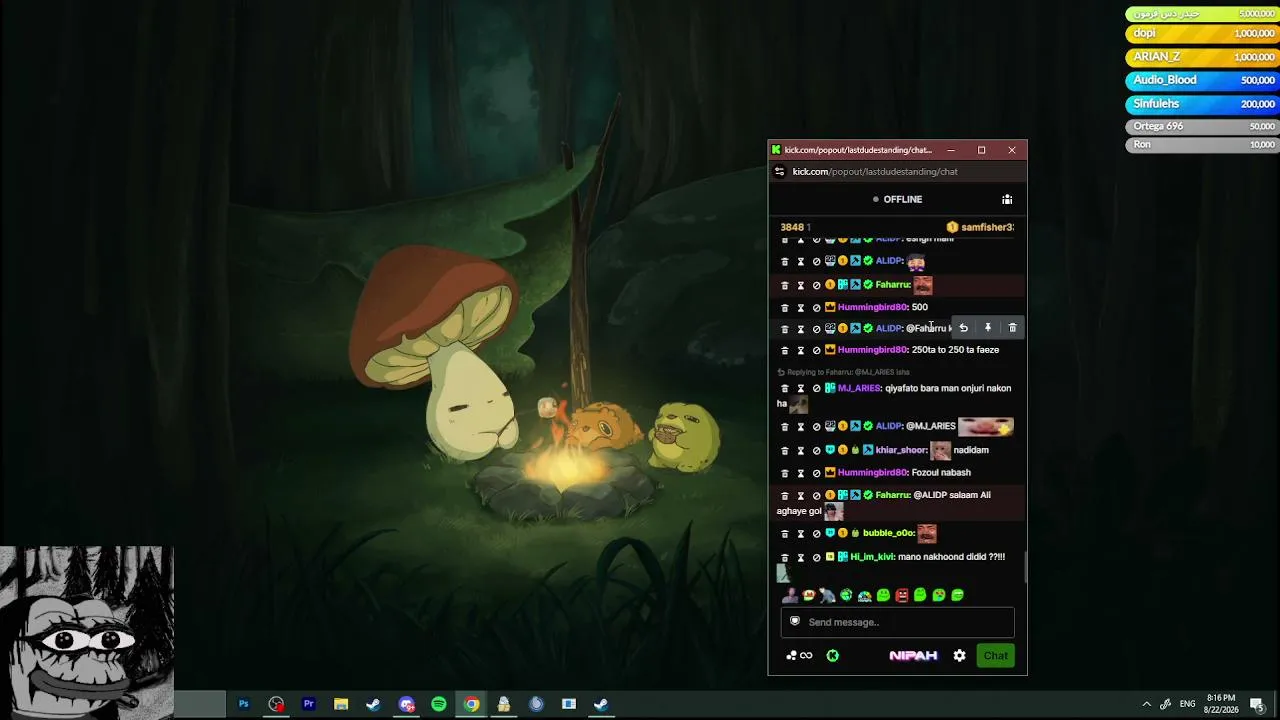Delete Hummingbird80's "500" message via trash icon
This screenshot has height=720, width=1280.
point(785,308)
